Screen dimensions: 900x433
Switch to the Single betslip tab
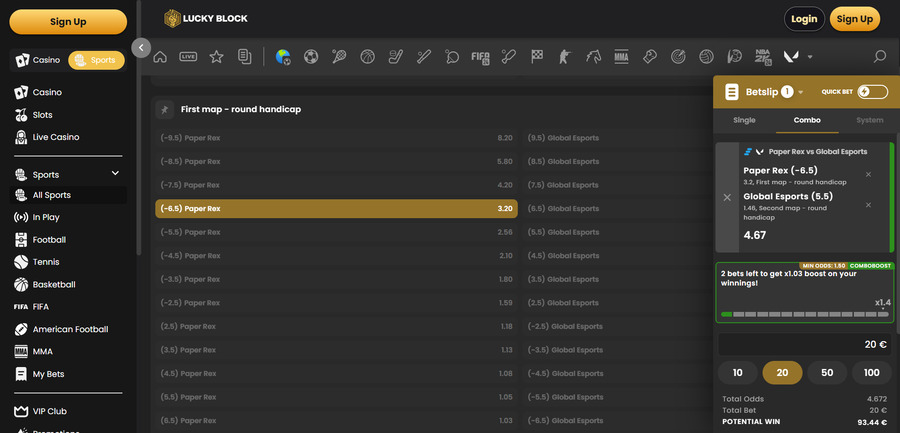point(744,120)
